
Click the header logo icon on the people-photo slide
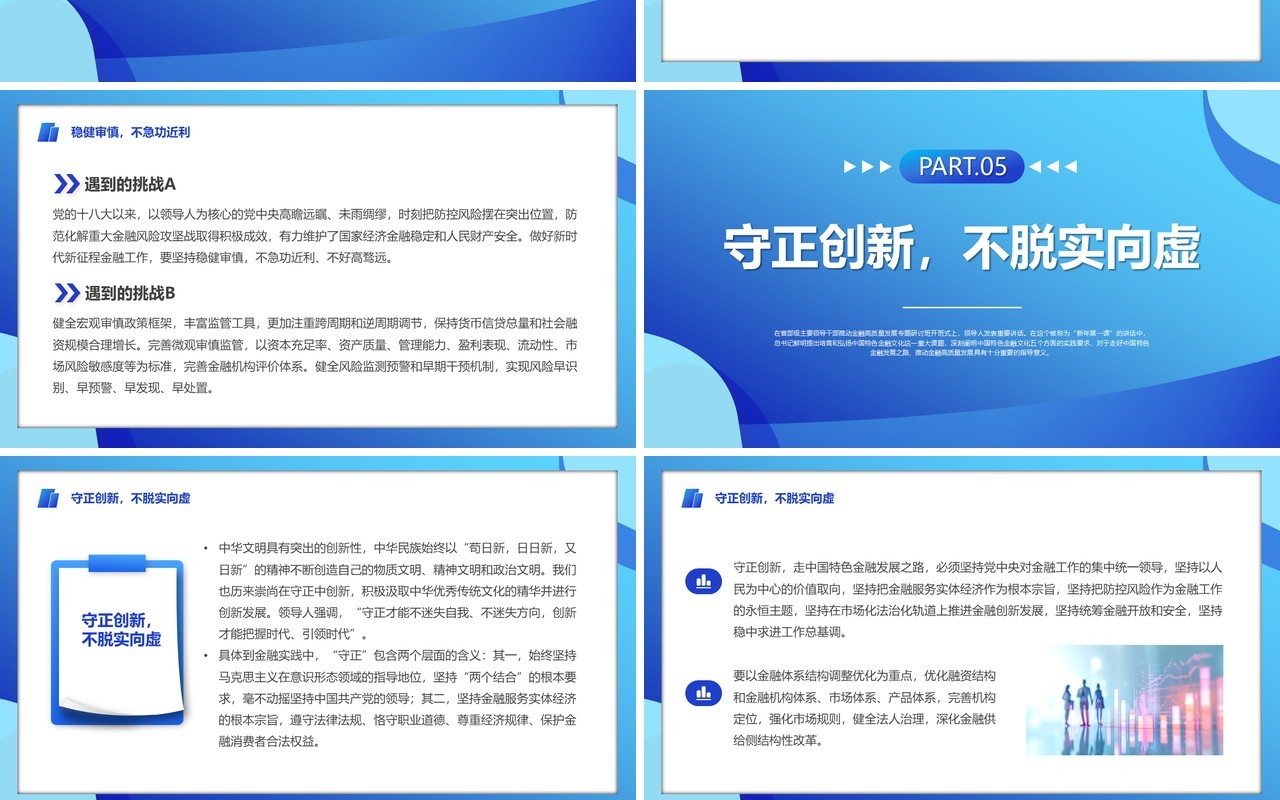[692, 498]
